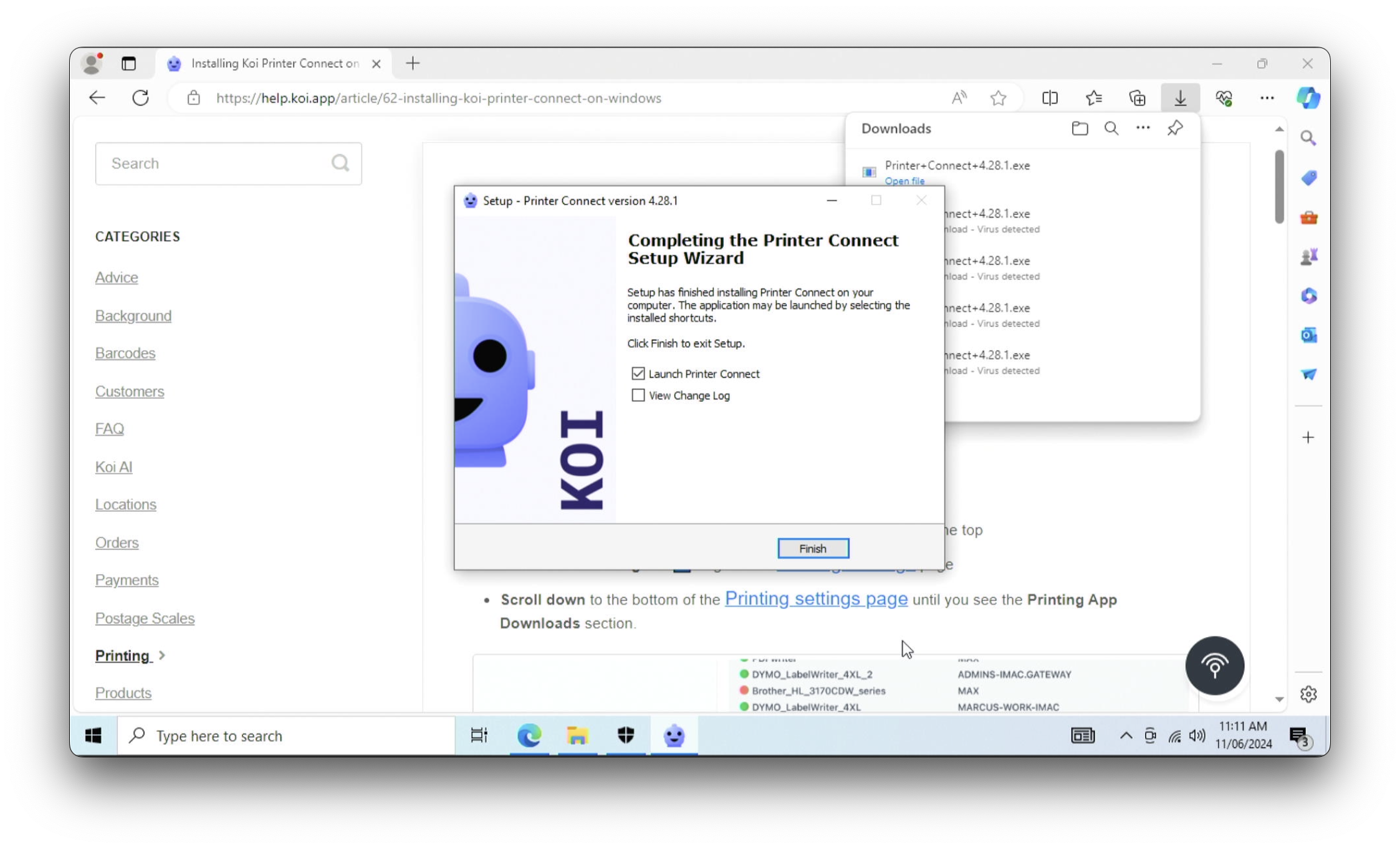Open Downloads panel more options ellipsis
This screenshot has width=1400, height=849.
tap(1143, 128)
